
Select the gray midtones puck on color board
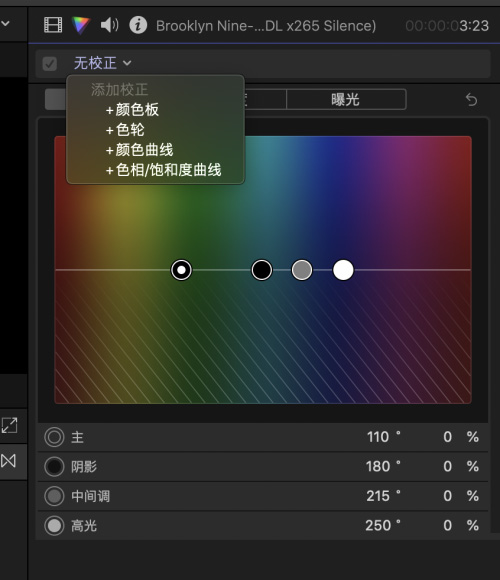pyautogui.click(x=302, y=270)
